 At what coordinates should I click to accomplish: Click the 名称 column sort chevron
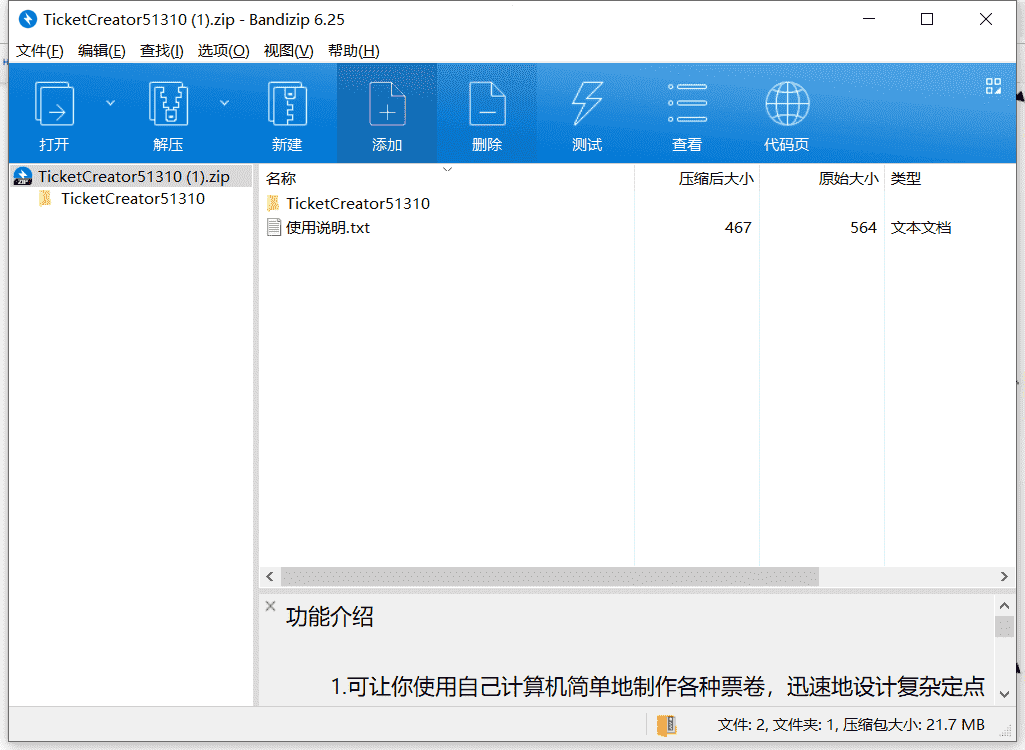[448, 170]
